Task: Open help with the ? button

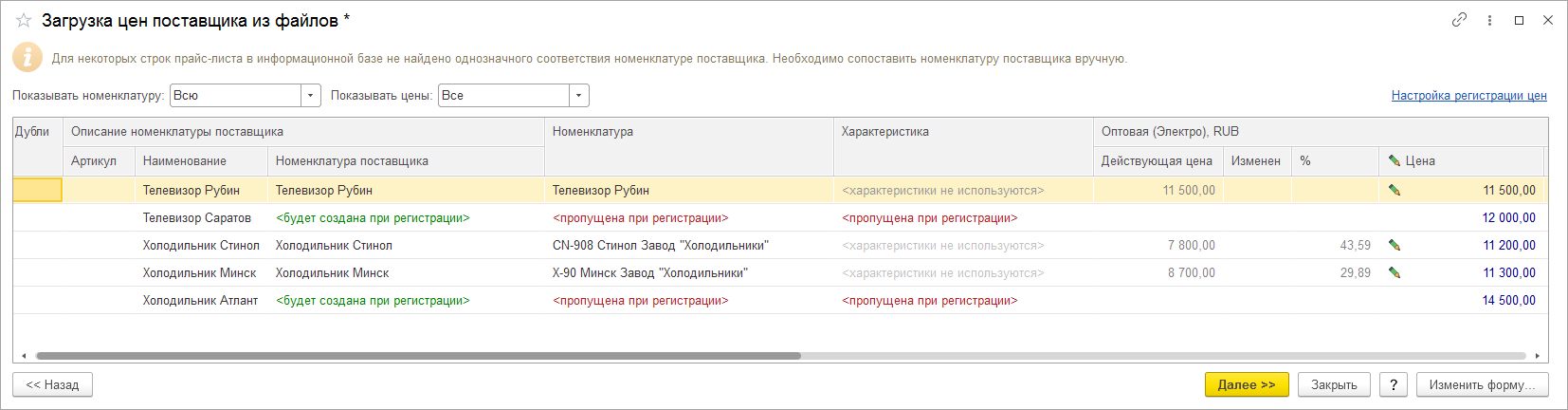Action: pos(1393,384)
